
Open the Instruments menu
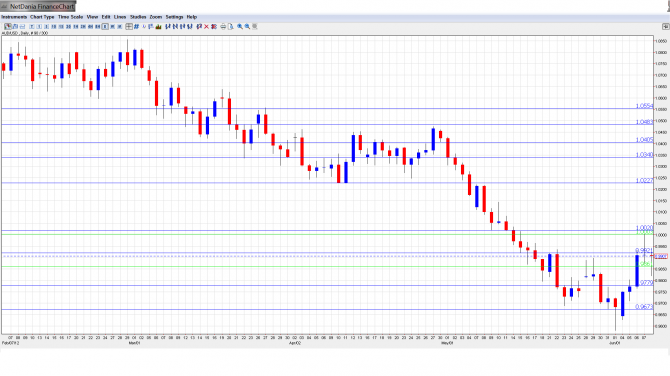14,17
